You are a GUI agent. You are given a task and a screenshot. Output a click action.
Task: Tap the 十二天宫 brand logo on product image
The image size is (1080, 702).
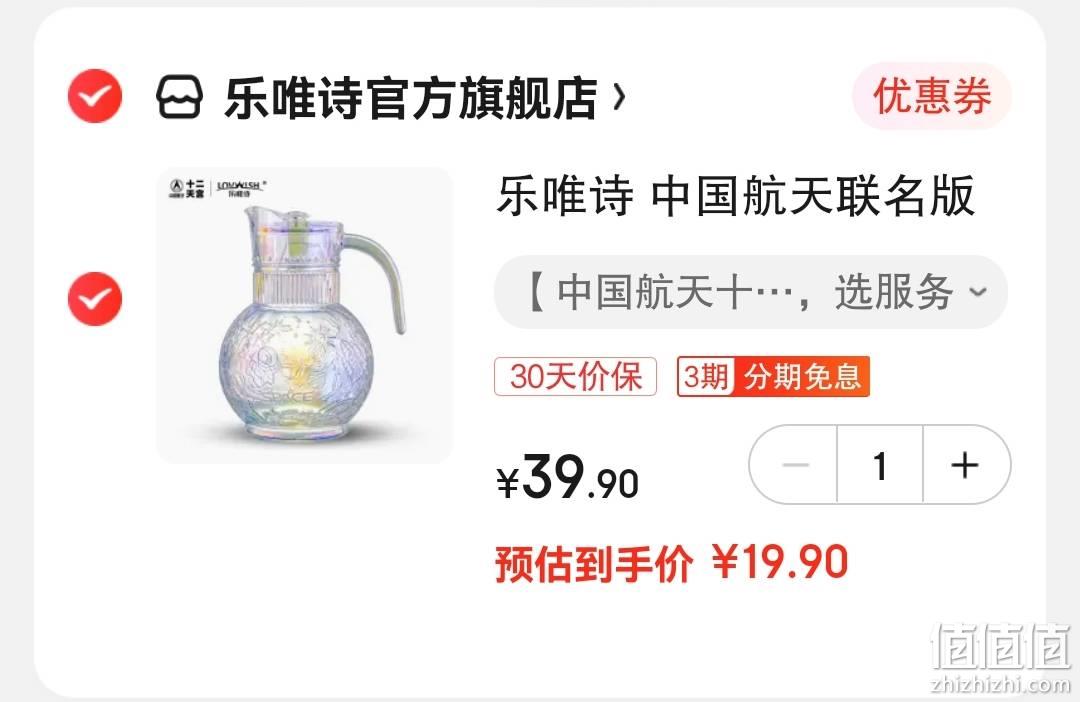tap(187, 188)
